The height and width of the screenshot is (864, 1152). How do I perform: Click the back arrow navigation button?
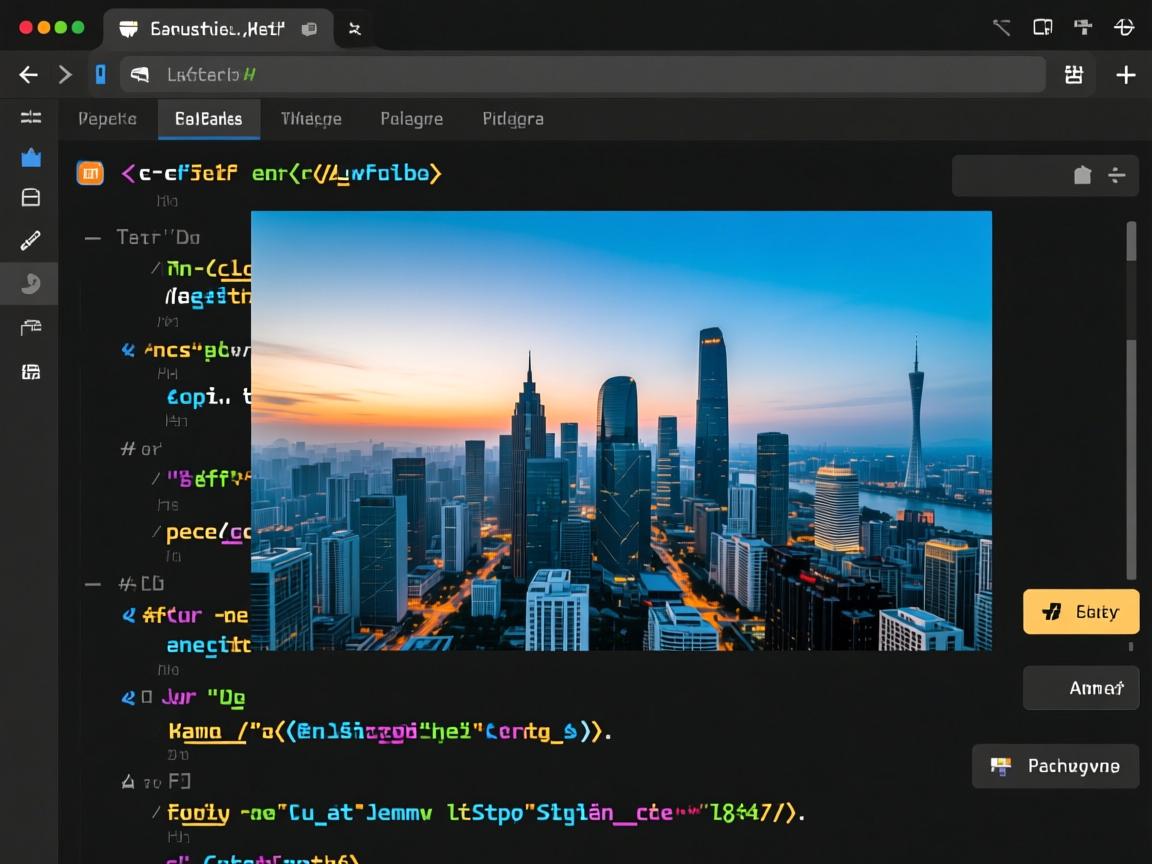(x=28, y=75)
